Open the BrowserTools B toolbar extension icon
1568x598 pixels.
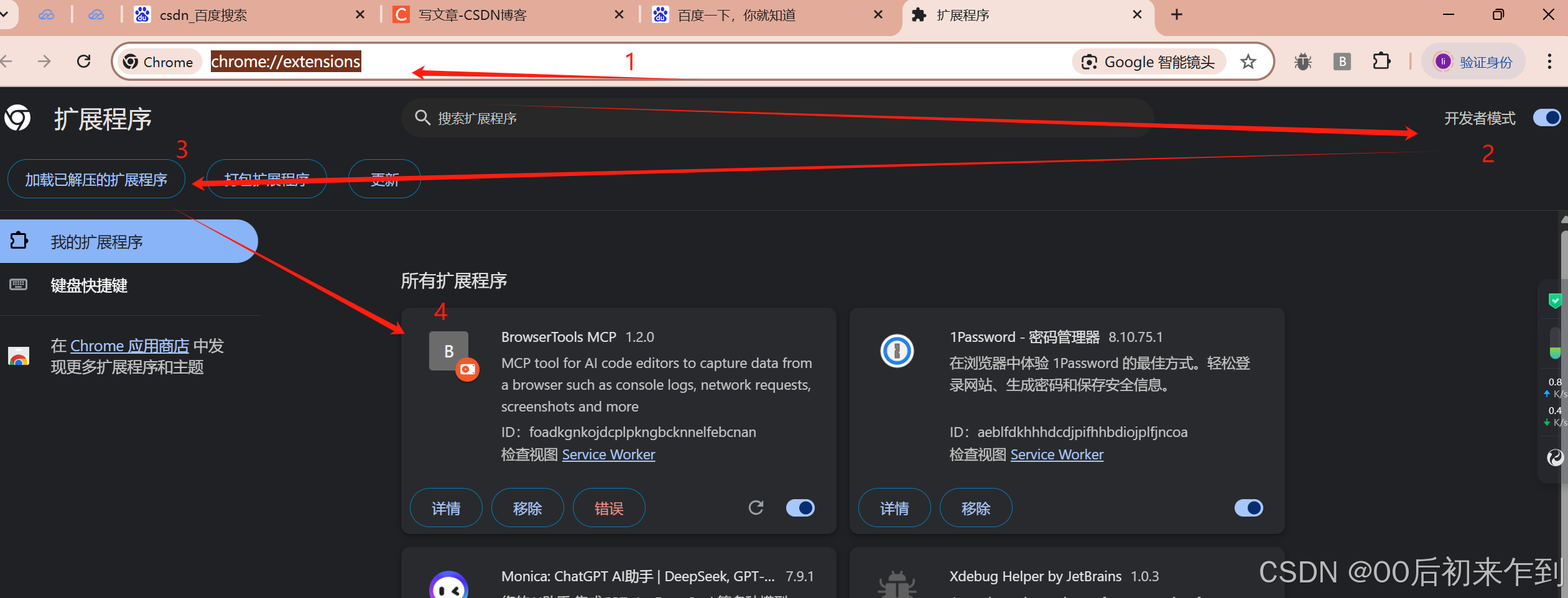click(x=1342, y=62)
